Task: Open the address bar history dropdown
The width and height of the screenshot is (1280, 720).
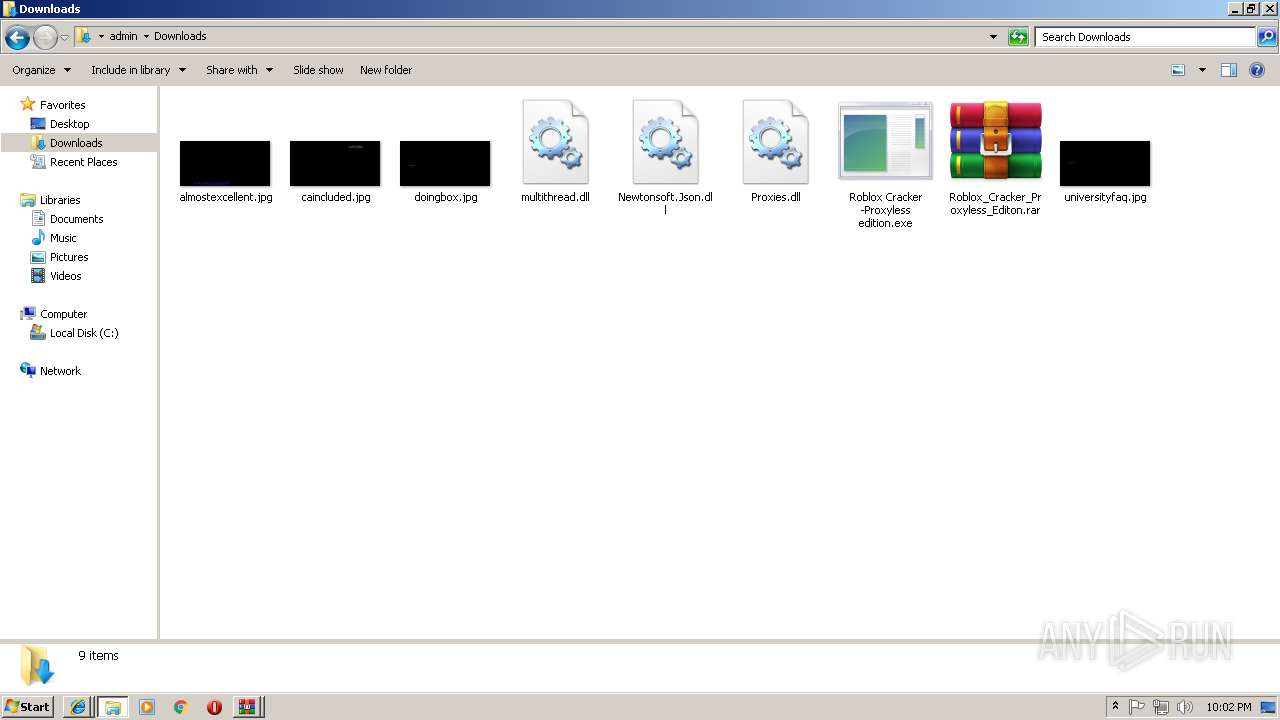Action: (993, 37)
